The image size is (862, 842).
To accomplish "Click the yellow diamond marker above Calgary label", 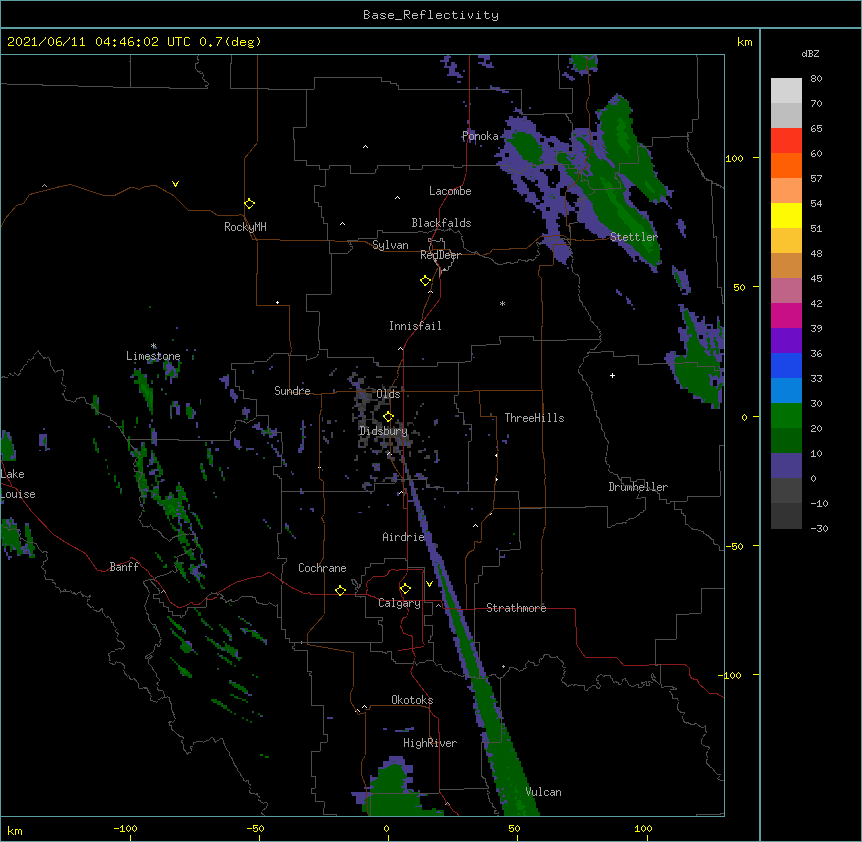I will click(x=405, y=589).
